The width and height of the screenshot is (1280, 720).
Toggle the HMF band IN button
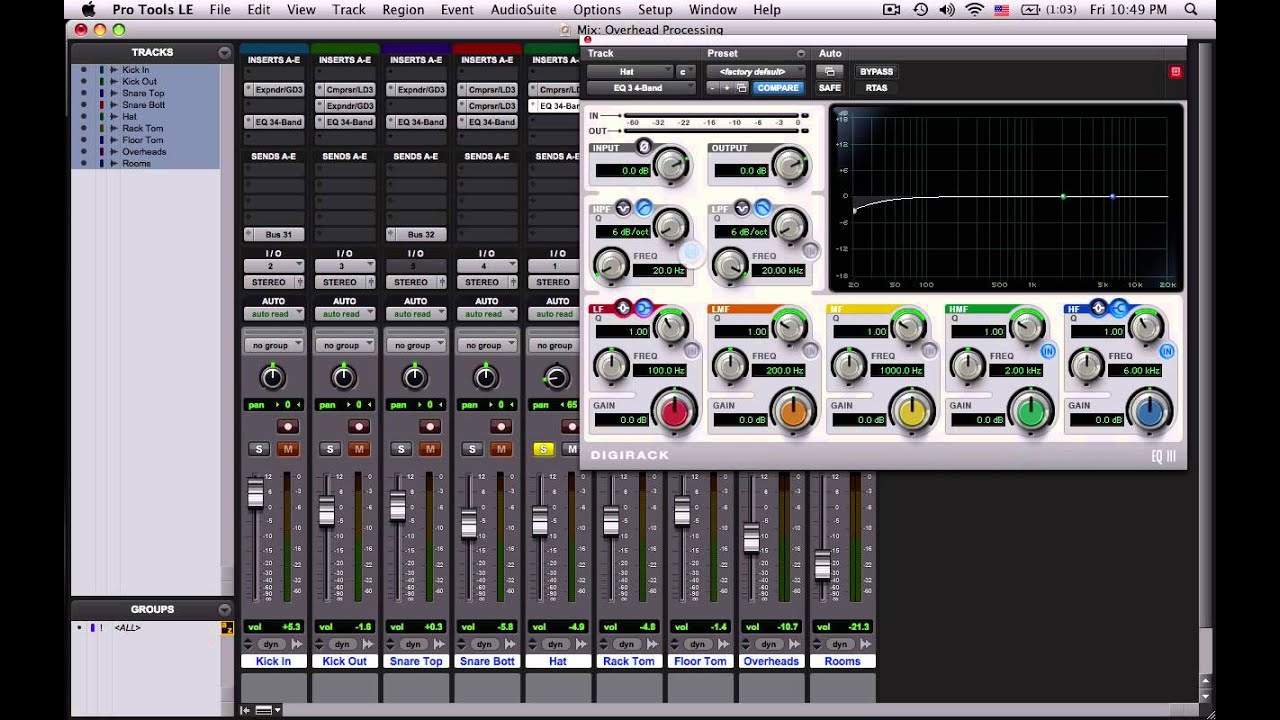pyautogui.click(x=1048, y=351)
